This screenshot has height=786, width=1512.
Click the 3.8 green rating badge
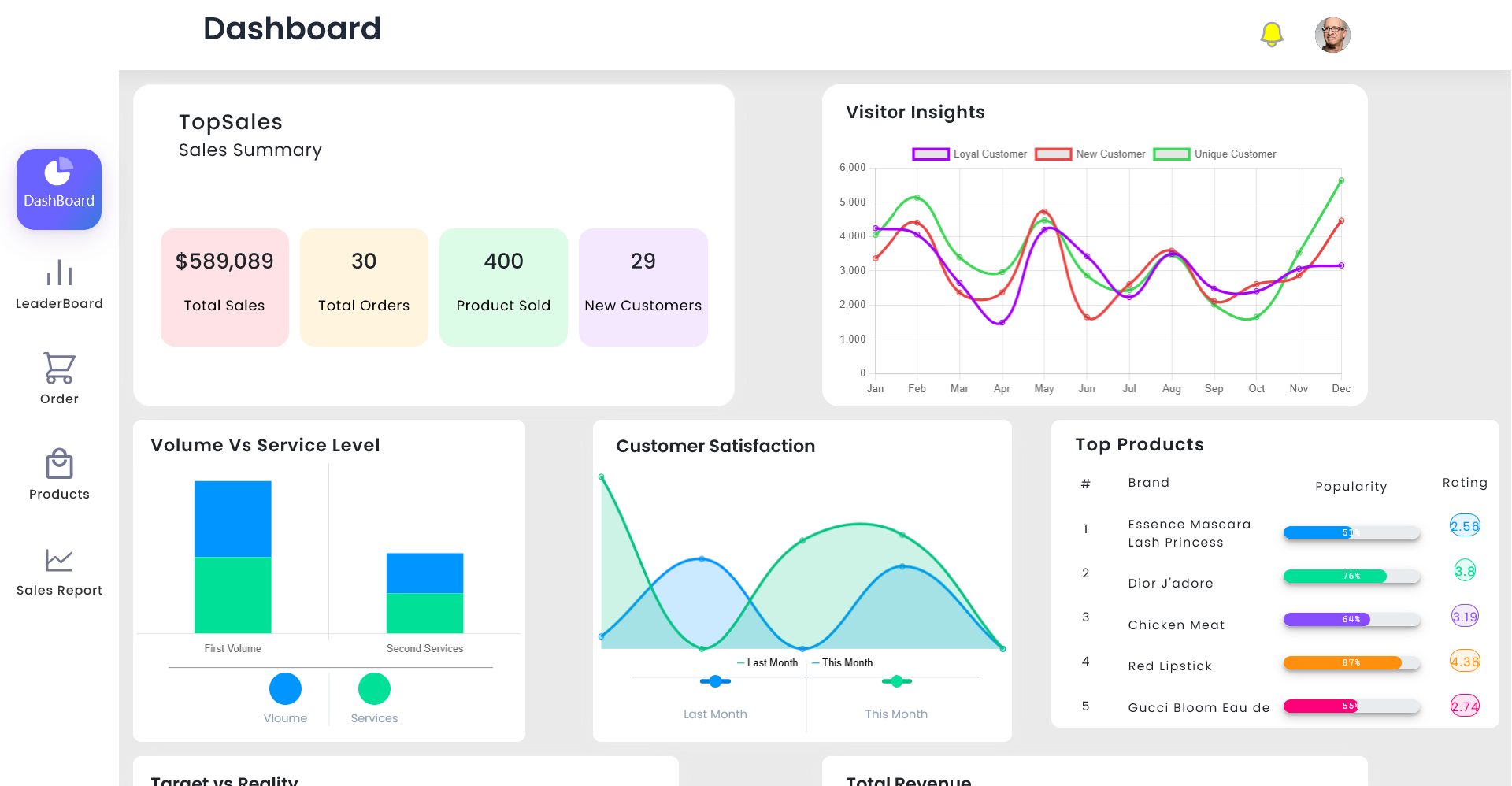tap(1465, 570)
